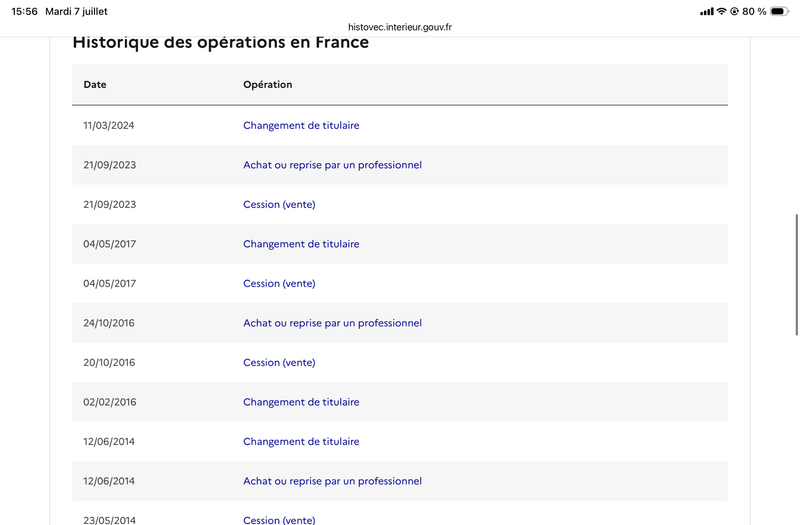Open Cession (vente) entry dated 04/05/2017
This screenshot has height=525, width=800.
pos(279,284)
